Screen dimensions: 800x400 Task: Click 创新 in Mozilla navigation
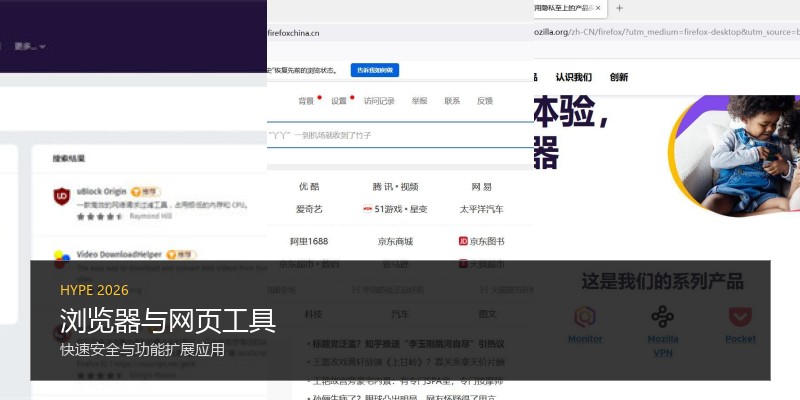coord(618,78)
